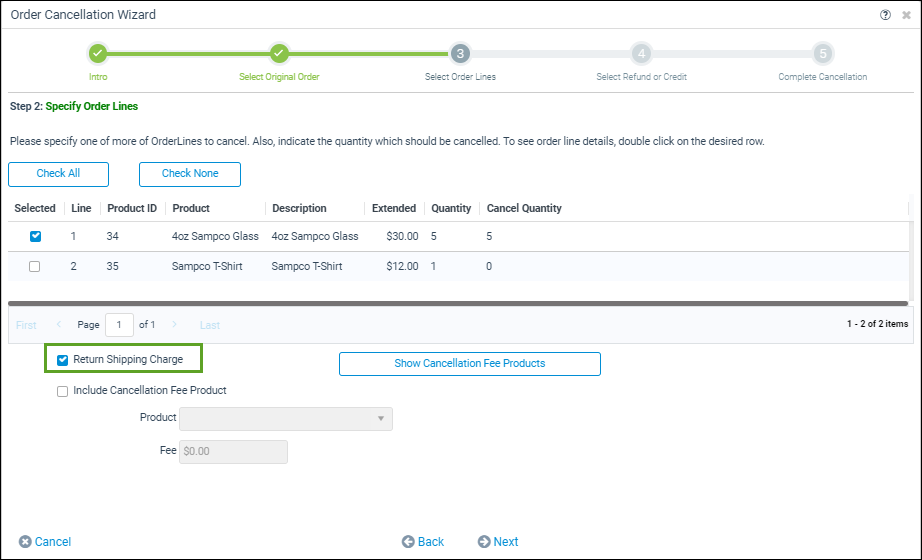The width and height of the screenshot is (922, 560).
Task: Click the Check None button
Action: (x=190, y=174)
